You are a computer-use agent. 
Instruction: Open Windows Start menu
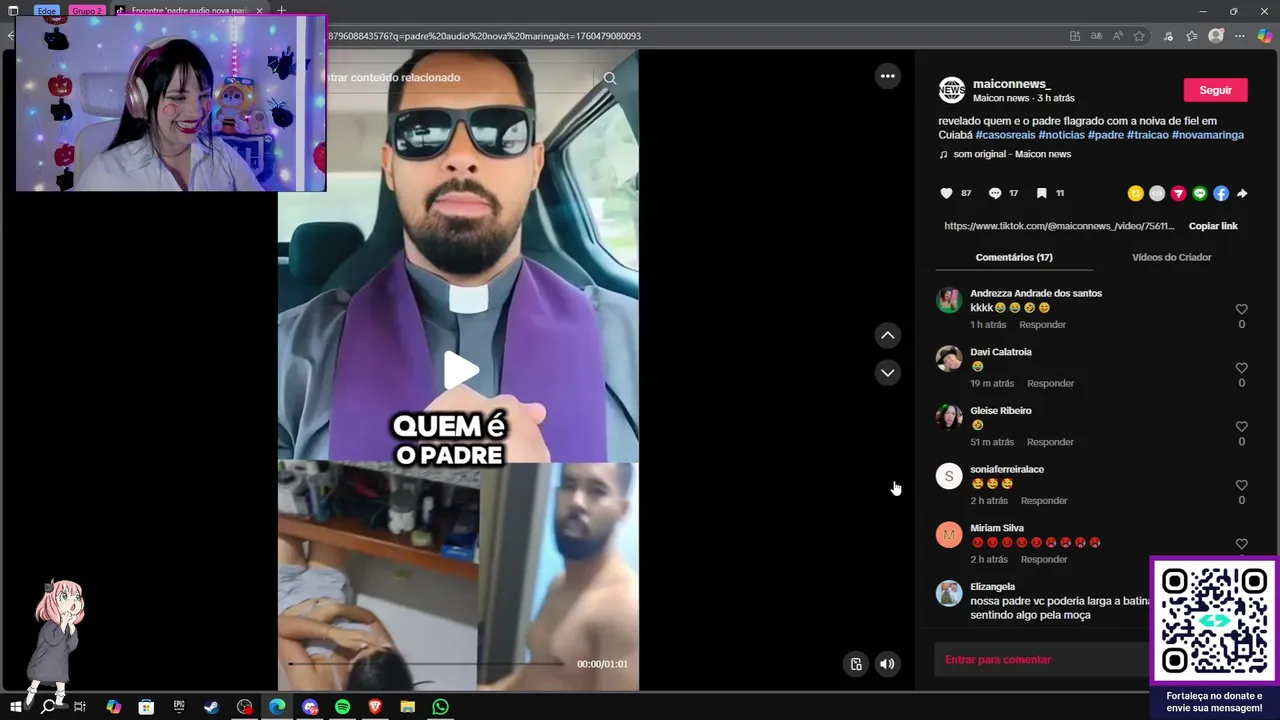15,707
